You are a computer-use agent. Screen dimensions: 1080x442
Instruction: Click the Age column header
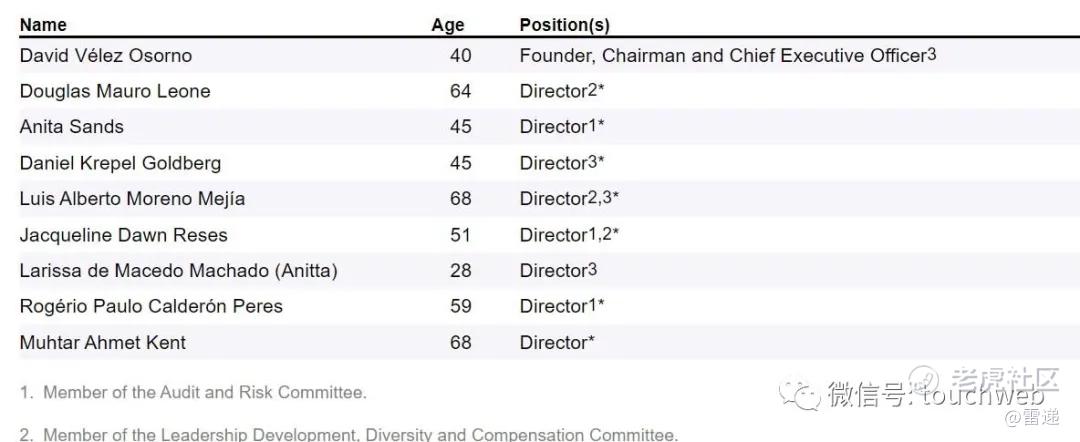(448, 25)
